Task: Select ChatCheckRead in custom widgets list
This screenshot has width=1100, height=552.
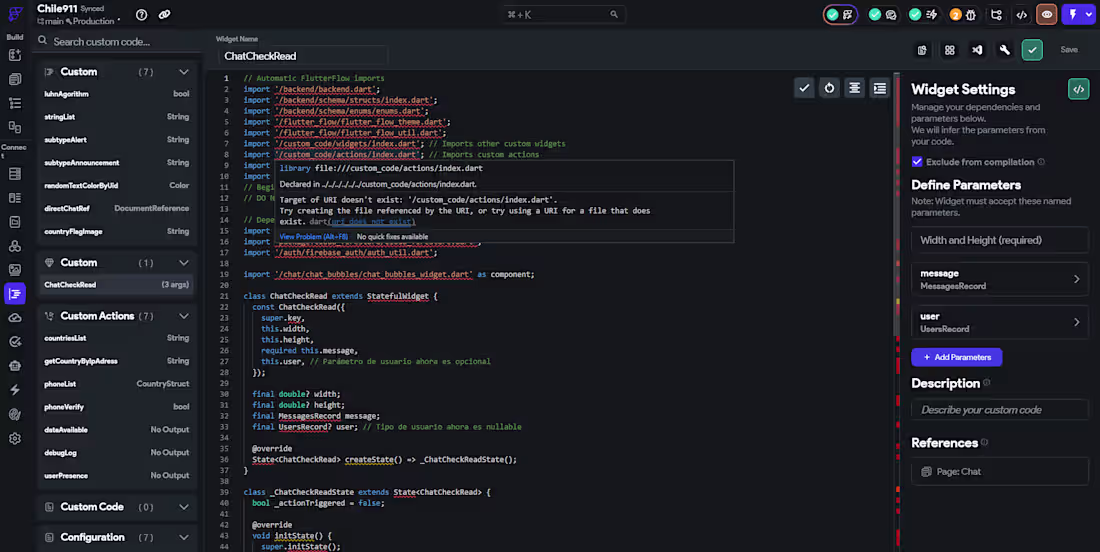Action: [x=70, y=285]
